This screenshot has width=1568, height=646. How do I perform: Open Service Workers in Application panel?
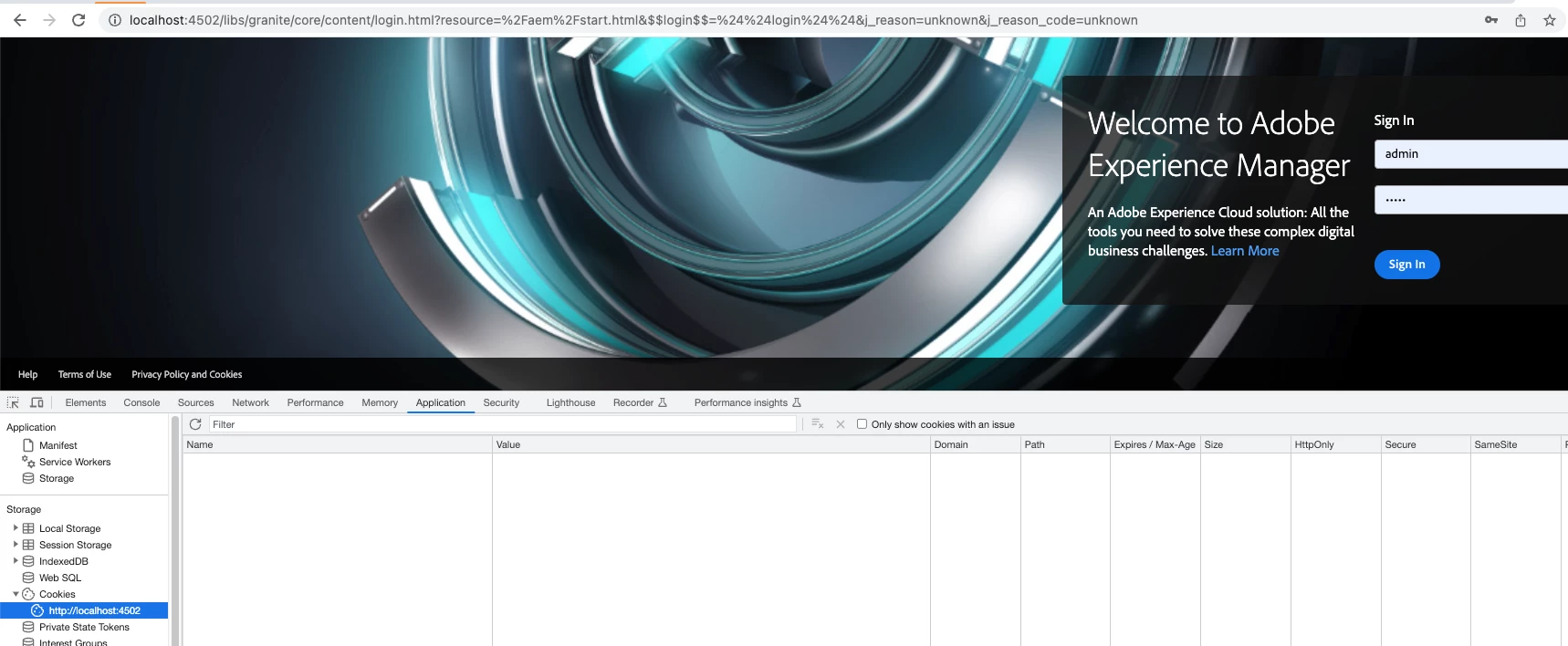[x=75, y=462]
